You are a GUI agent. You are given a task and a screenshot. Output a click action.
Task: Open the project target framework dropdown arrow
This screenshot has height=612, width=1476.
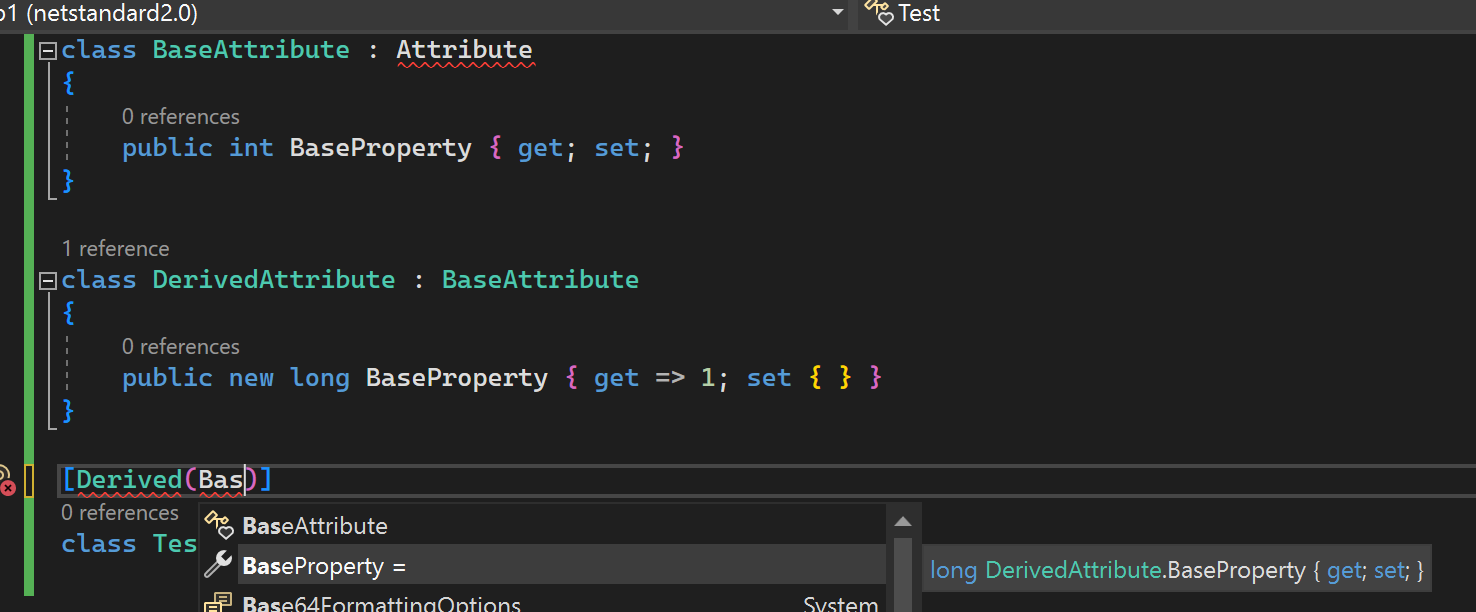[x=838, y=13]
